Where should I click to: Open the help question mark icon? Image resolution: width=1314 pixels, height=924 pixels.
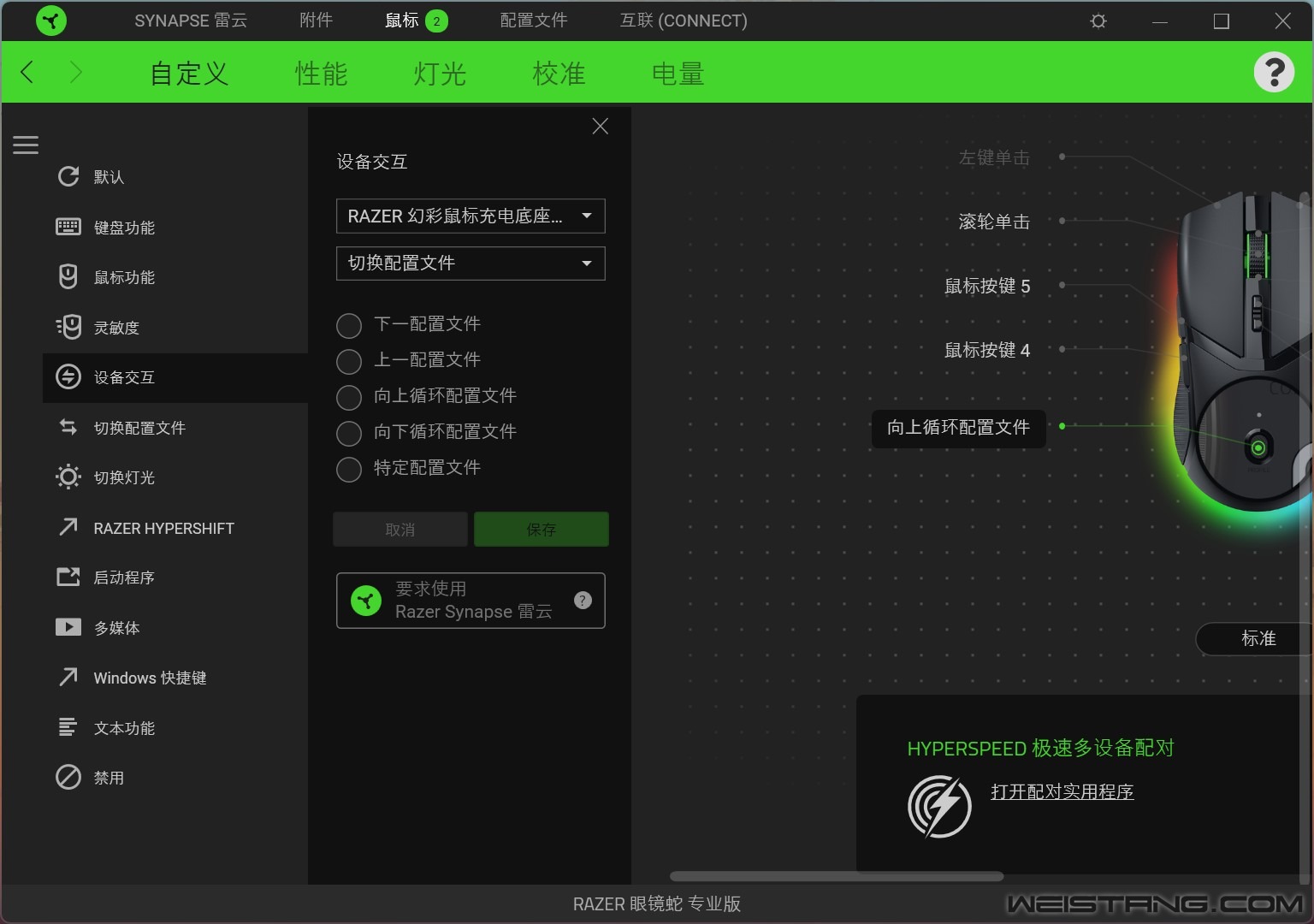tap(1274, 72)
